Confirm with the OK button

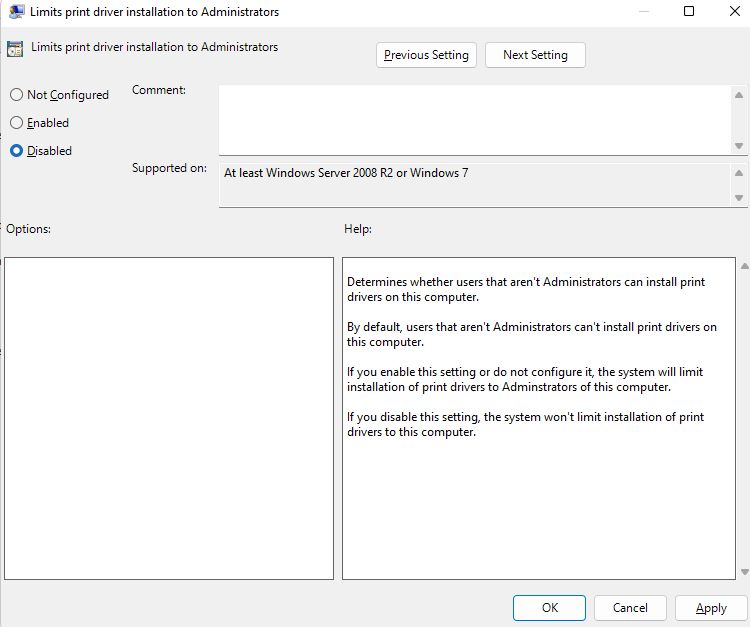pos(549,608)
